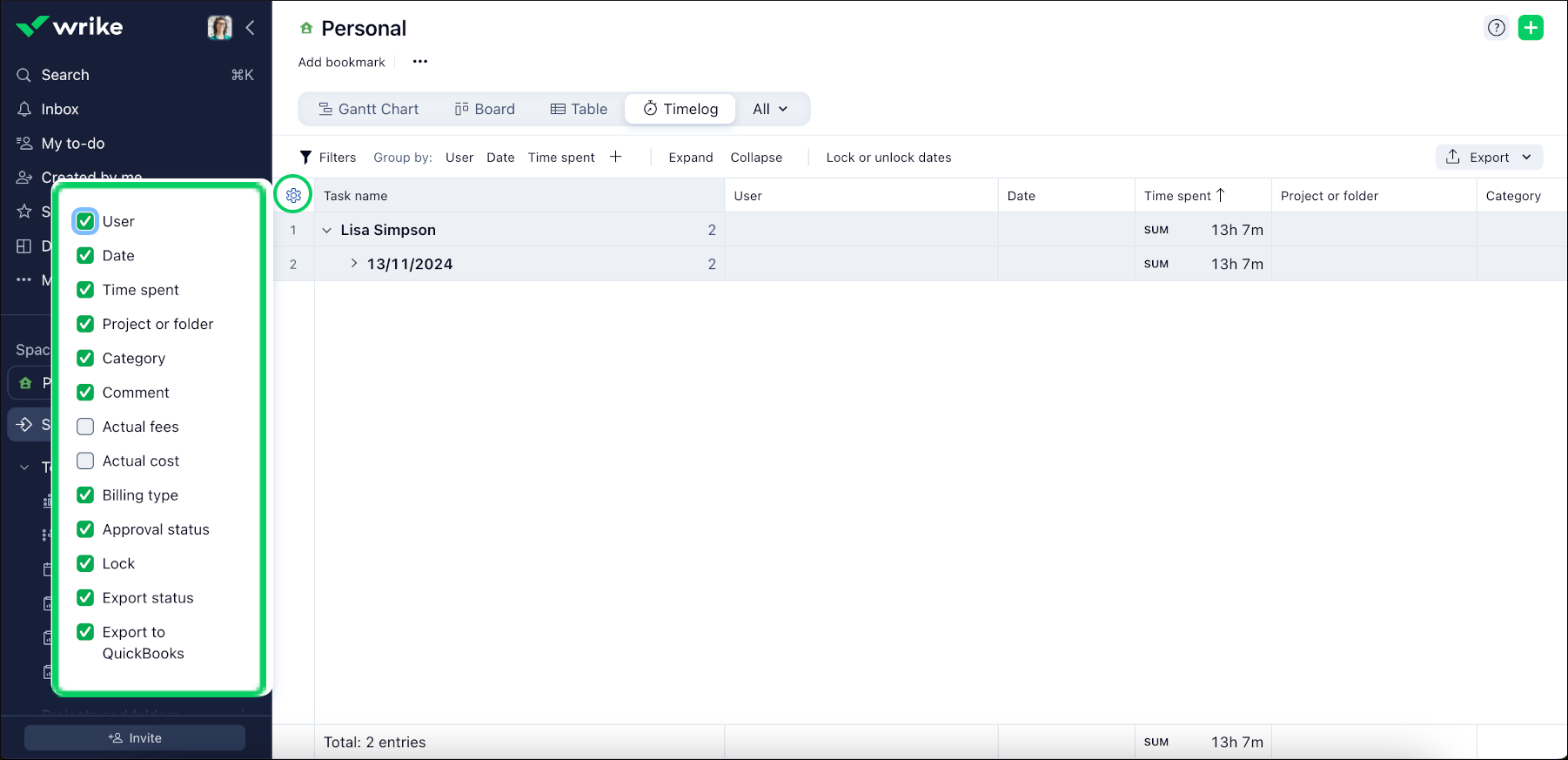Open Filters with the funnel icon
The height and width of the screenshot is (760, 1568).
coord(305,158)
